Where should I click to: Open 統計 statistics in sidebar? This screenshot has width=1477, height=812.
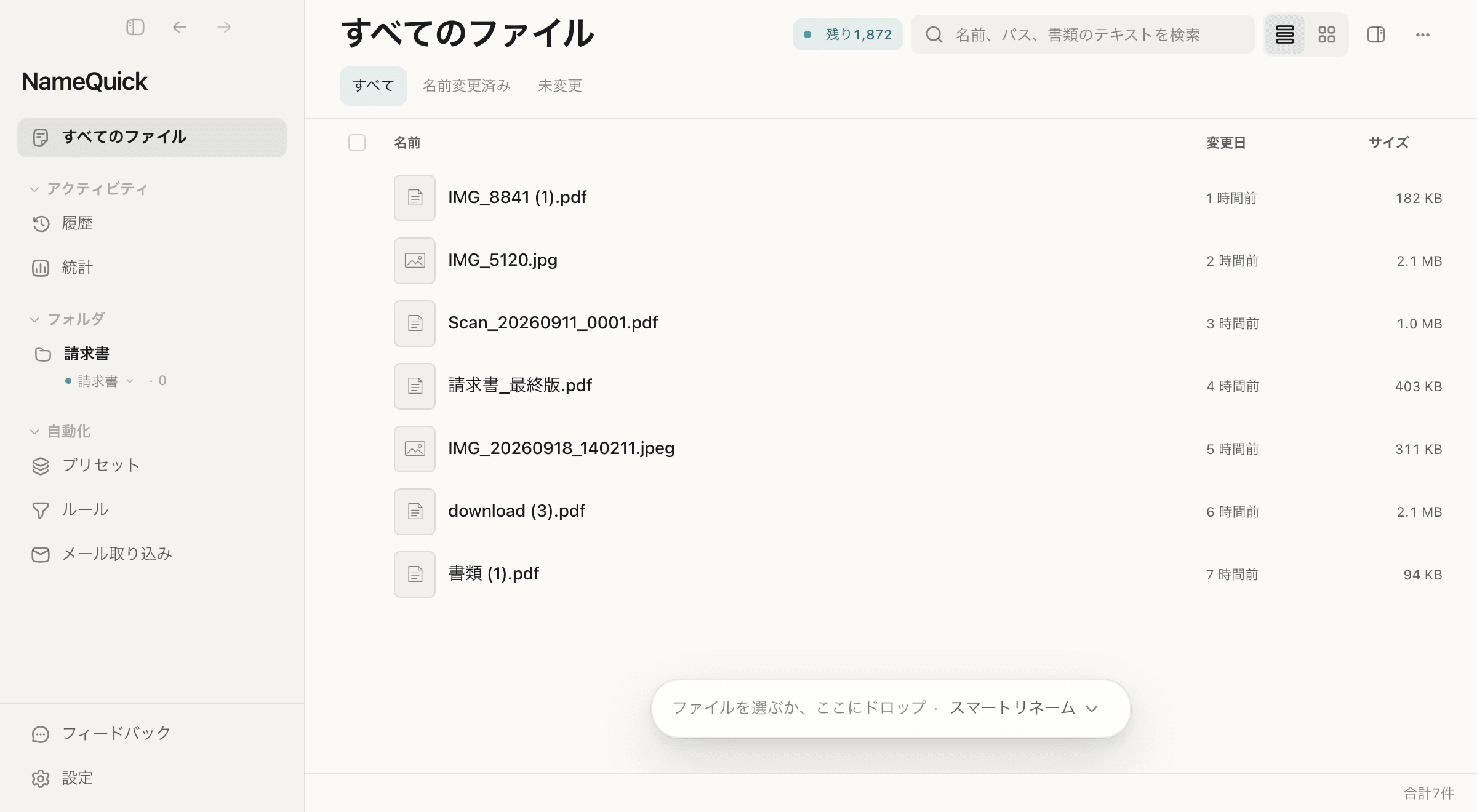[x=152, y=268]
